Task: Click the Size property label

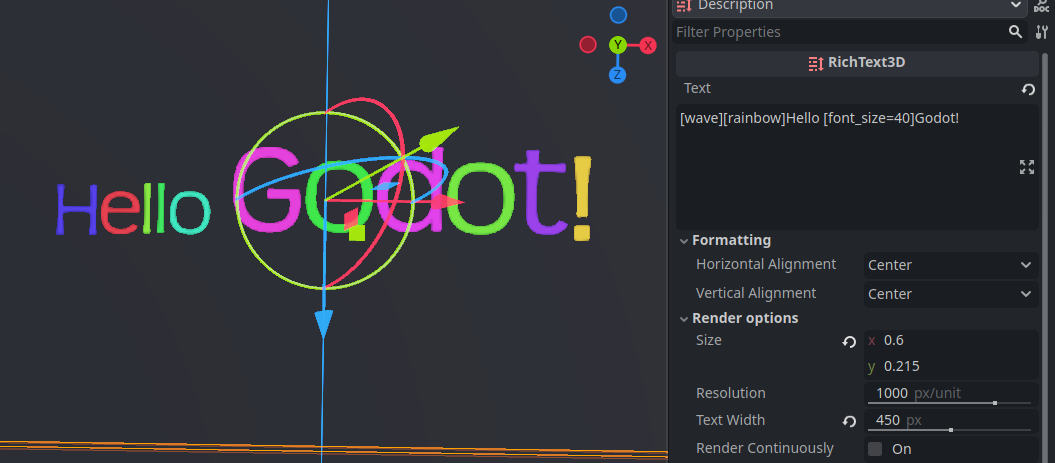Action: pos(708,341)
